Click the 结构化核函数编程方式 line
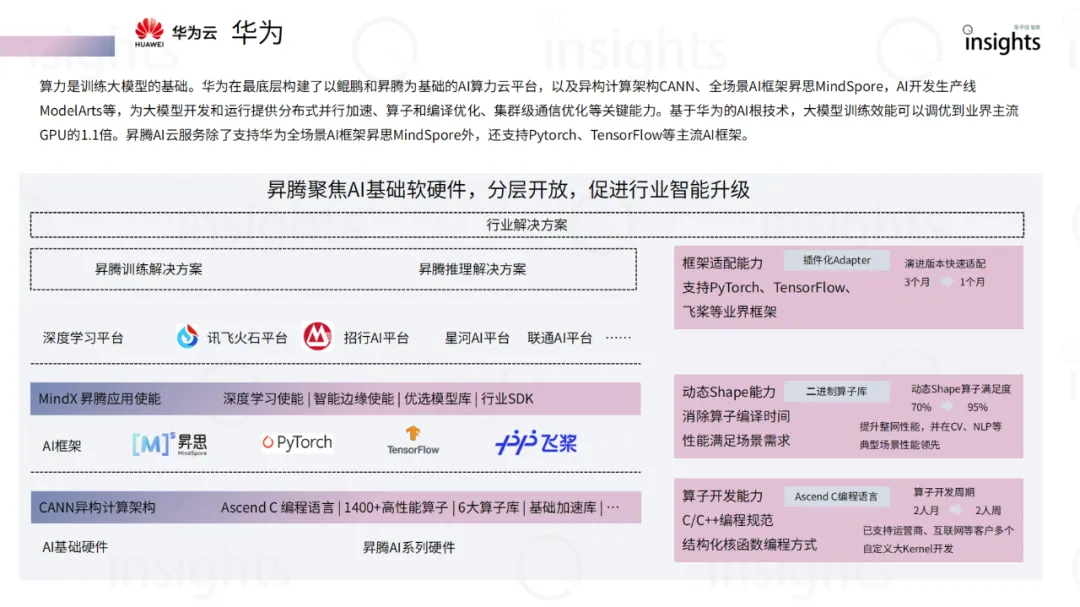The width and height of the screenshot is (1080, 607). 749,544
